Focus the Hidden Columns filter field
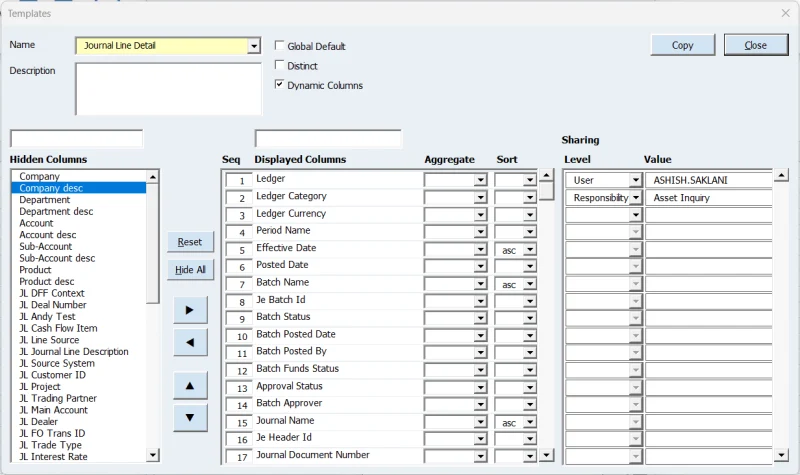The image size is (800, 475). [77, 138]
